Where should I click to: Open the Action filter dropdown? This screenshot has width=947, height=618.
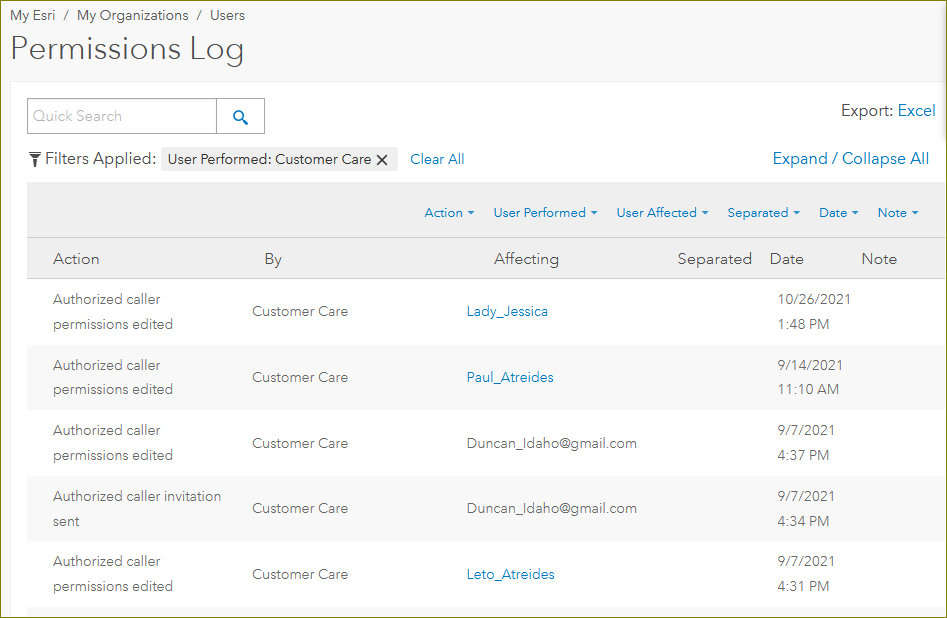pos(449,213)
